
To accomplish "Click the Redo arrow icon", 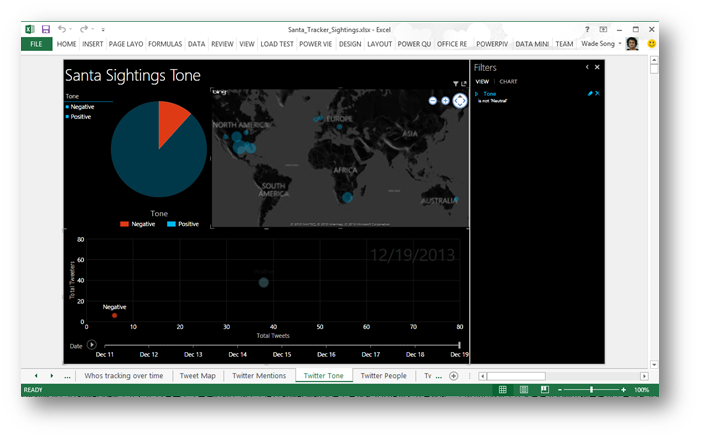I will (x=84, y=29).
